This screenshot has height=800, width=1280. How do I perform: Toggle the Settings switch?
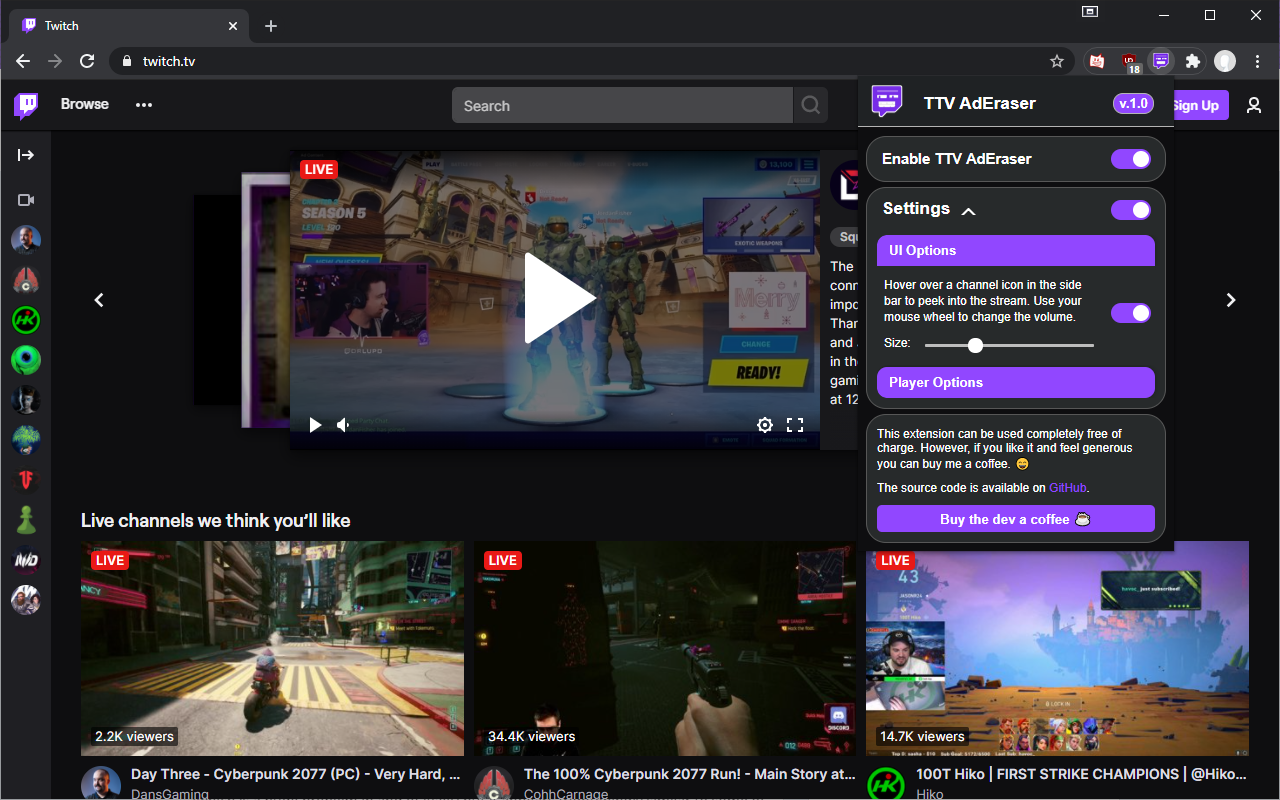click(x=1131, y=210)
